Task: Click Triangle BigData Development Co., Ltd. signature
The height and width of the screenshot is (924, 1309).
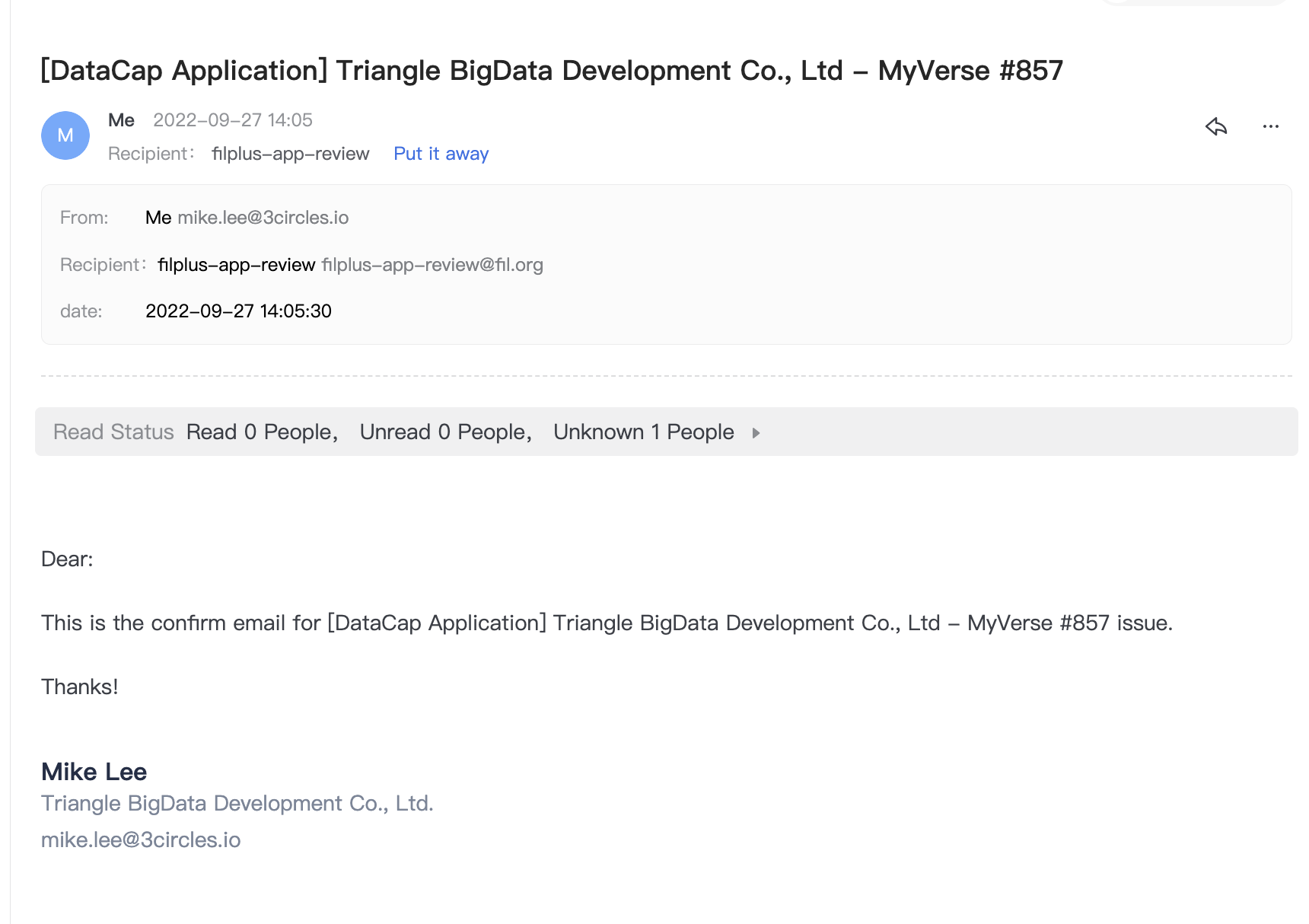Action: (237, 804)
